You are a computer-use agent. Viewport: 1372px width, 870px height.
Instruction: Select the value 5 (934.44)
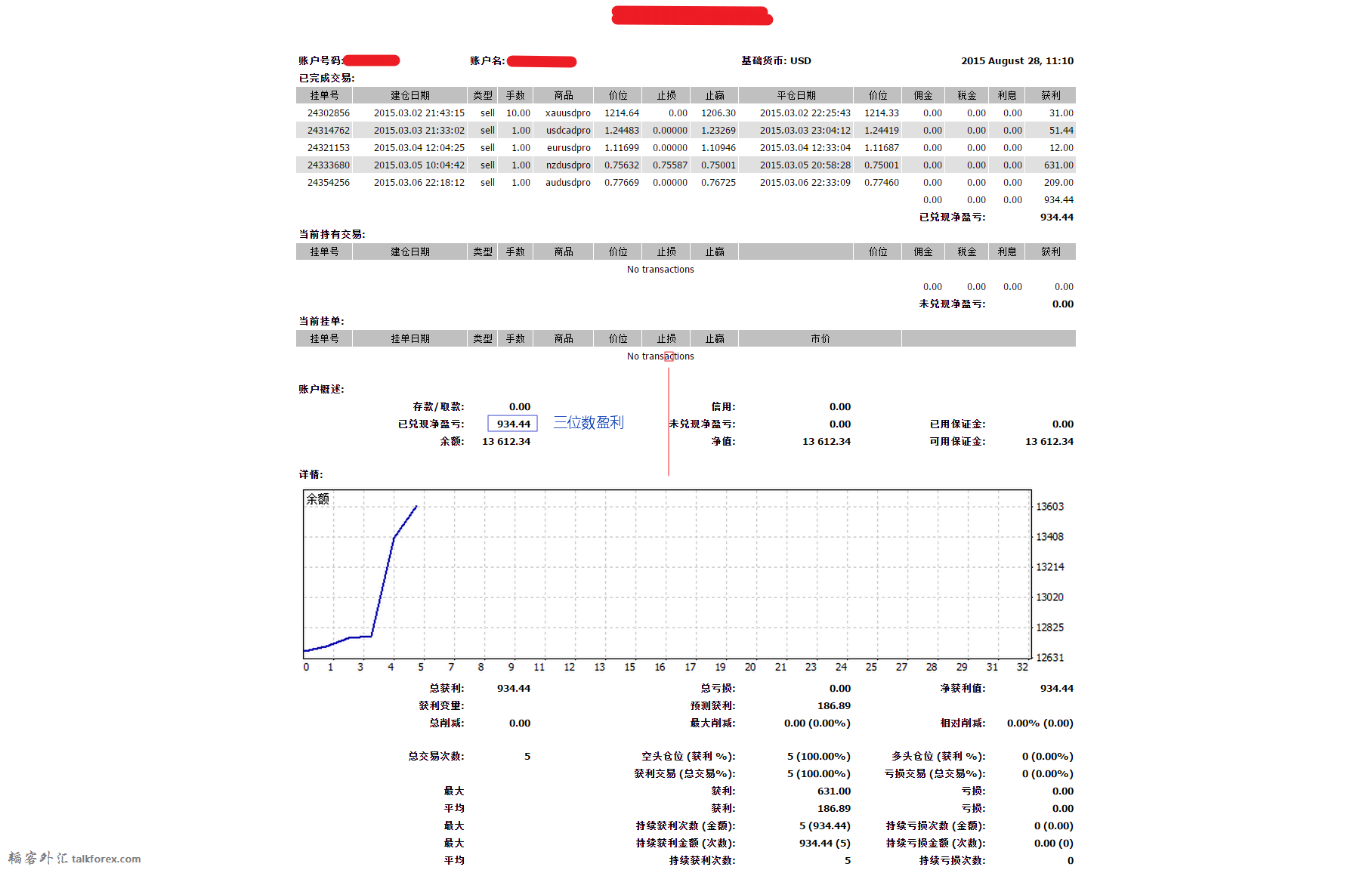tap(825, 826)
